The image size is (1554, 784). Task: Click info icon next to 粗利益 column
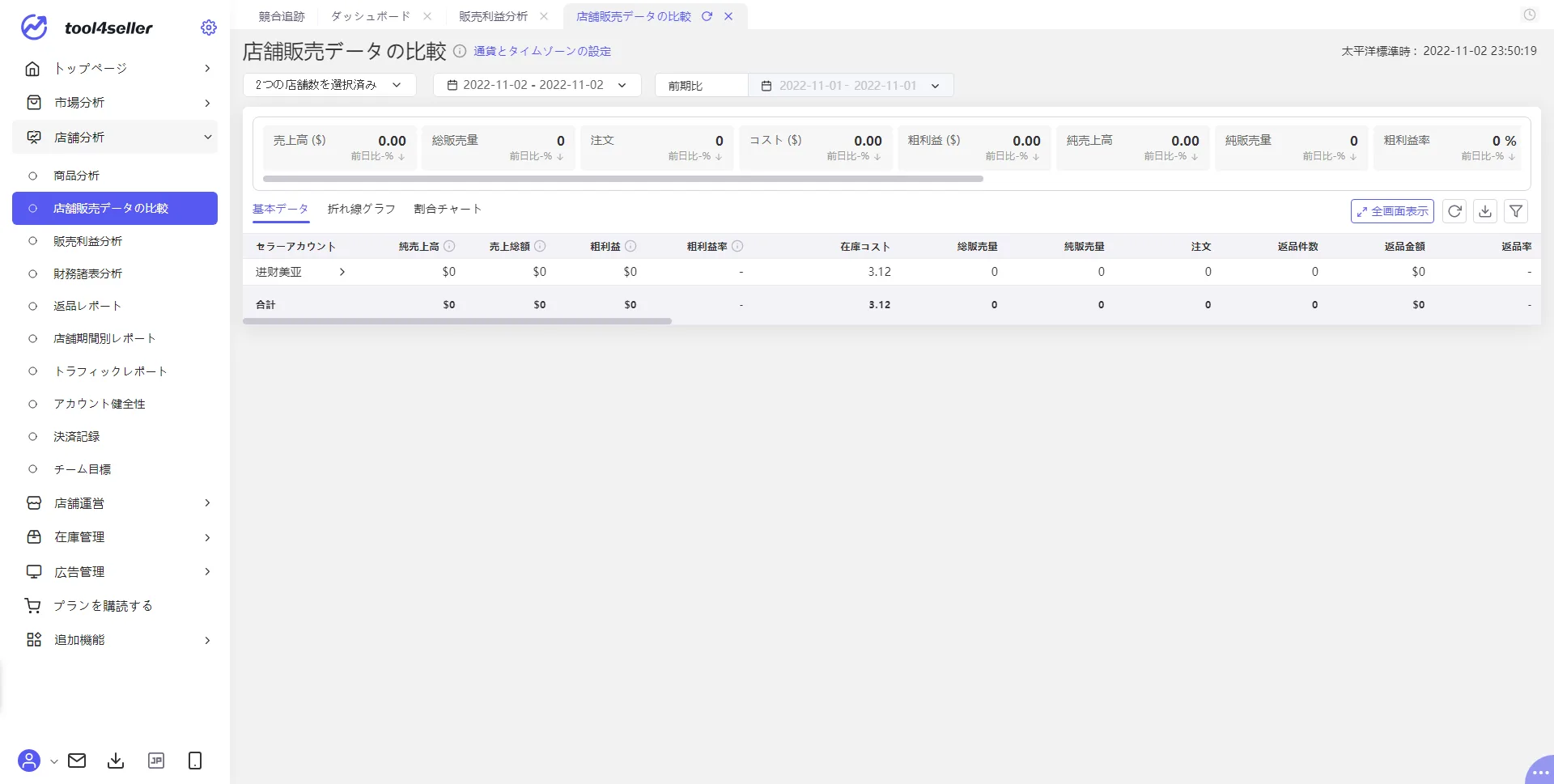[x=631, y=246]
